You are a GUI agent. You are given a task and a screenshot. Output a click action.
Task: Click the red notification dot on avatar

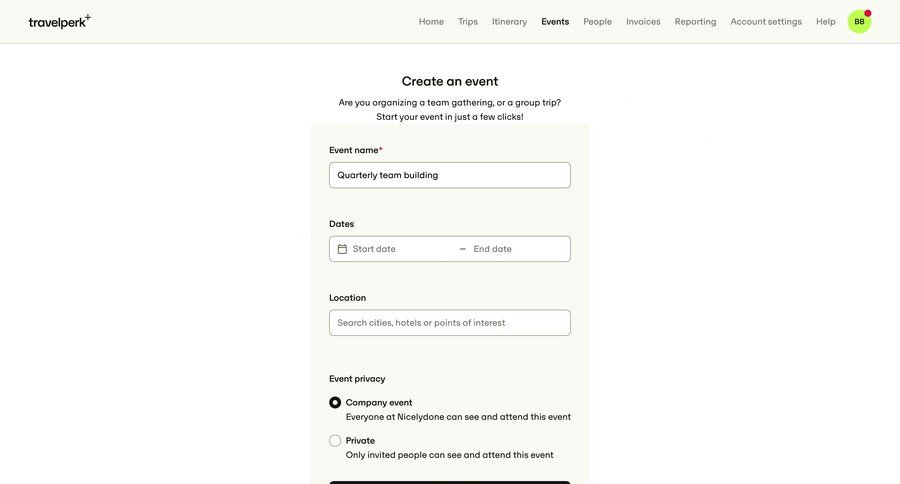(x=868, y=13)
